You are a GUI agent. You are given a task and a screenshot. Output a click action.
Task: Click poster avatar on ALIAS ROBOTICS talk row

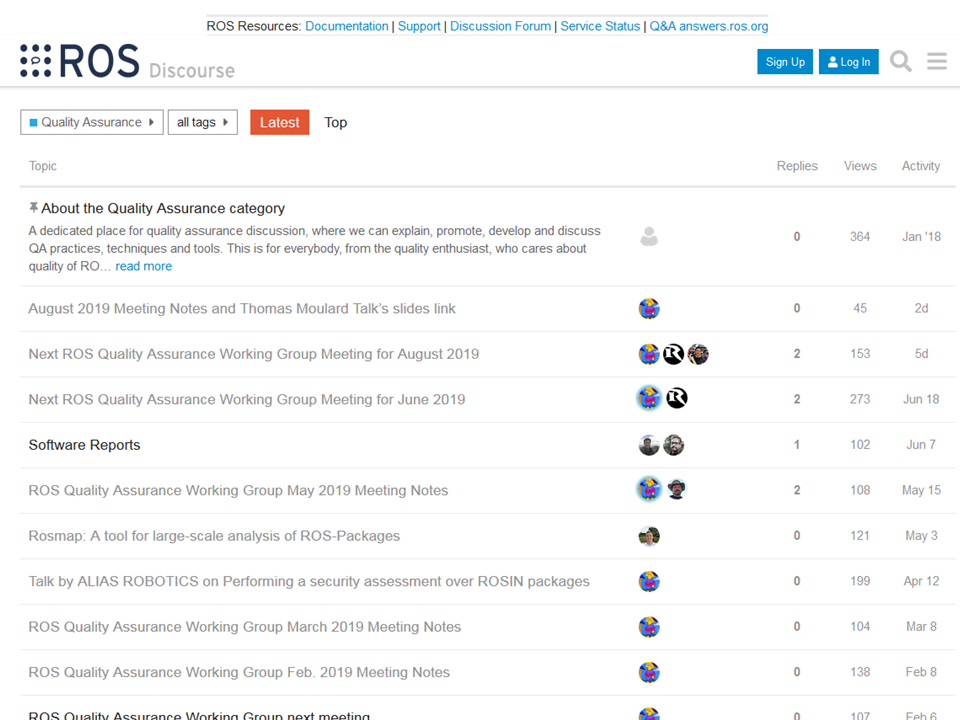tap(649, 582)
